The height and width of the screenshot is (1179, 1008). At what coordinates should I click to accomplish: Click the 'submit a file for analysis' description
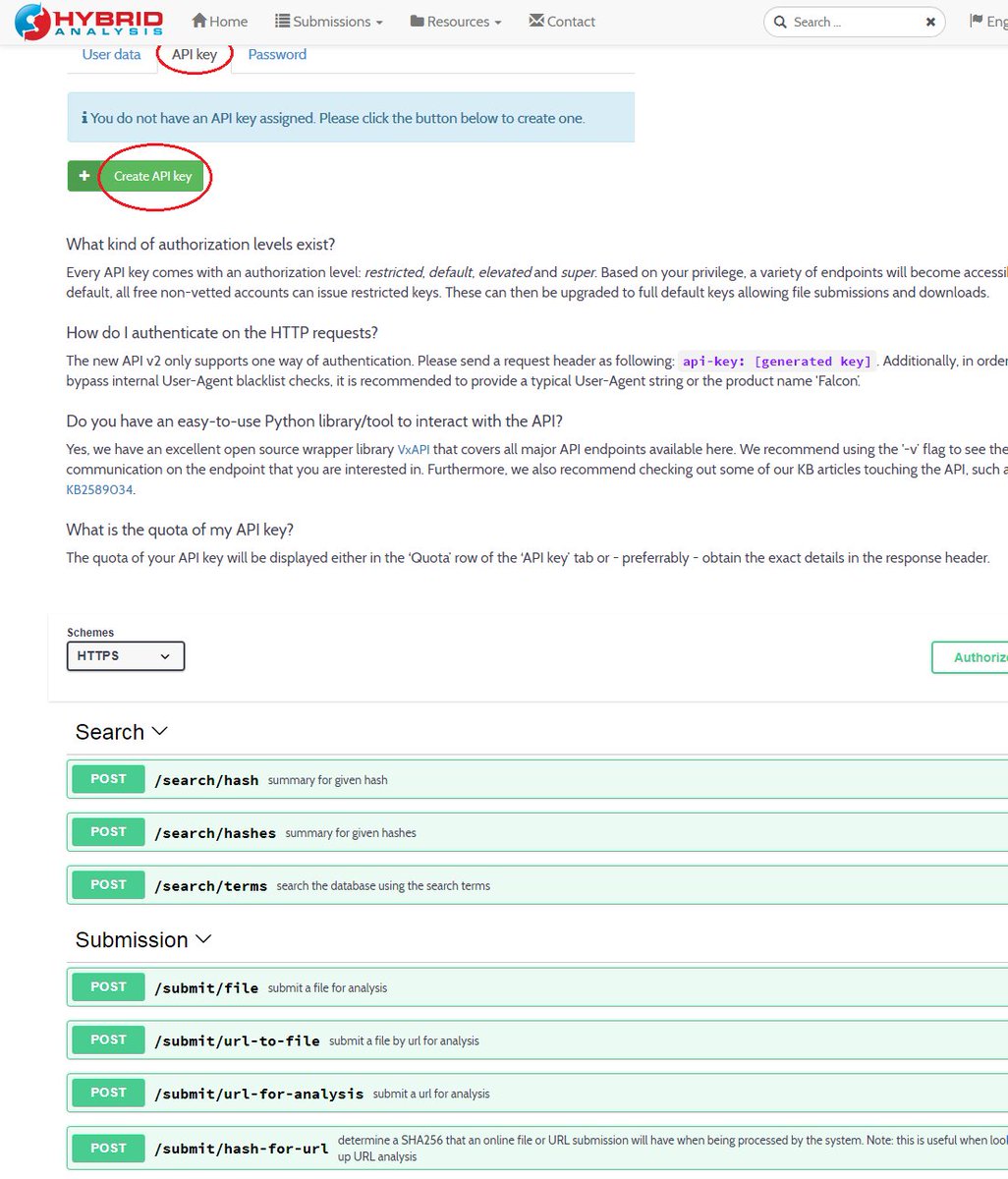pos(327,988)
